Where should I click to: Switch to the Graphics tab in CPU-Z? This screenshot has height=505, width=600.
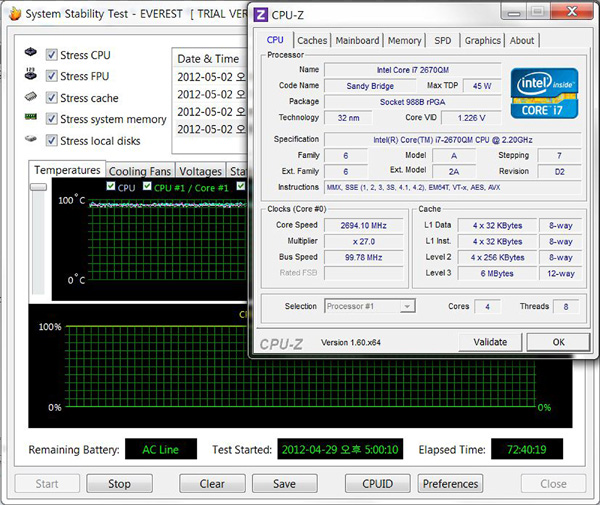[483, 40]
